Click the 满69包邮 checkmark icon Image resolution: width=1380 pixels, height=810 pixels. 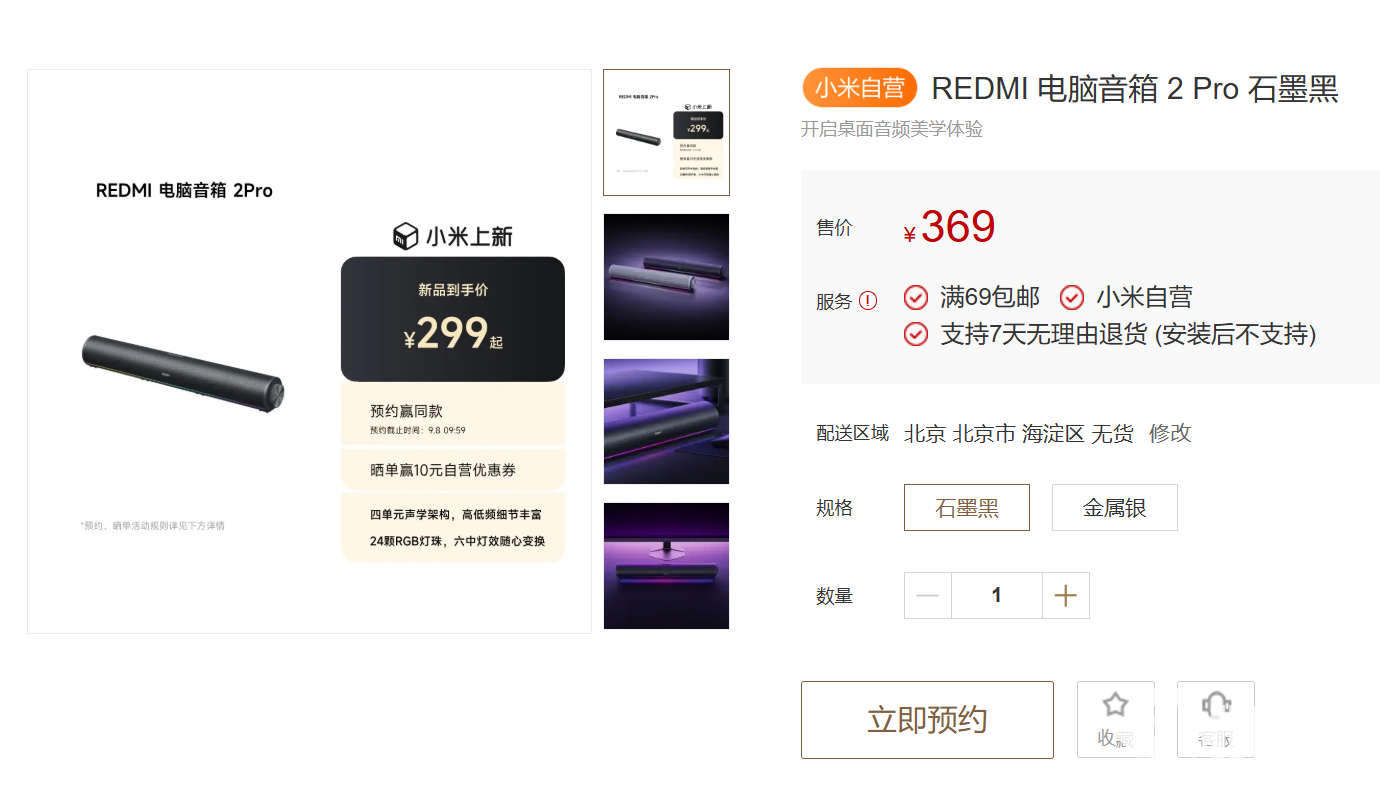(916, 298)
